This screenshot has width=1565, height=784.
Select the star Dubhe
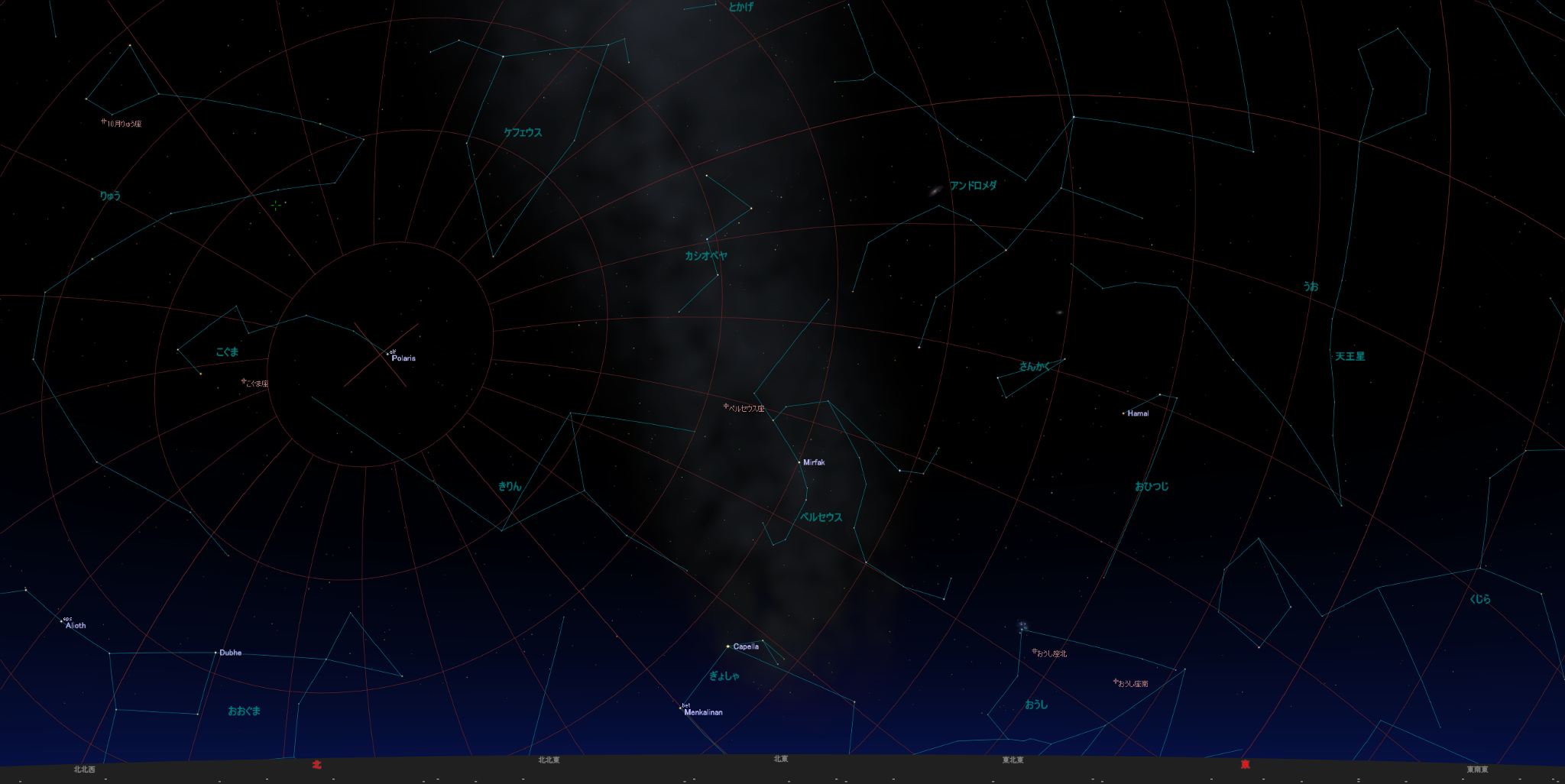point(215,653)
